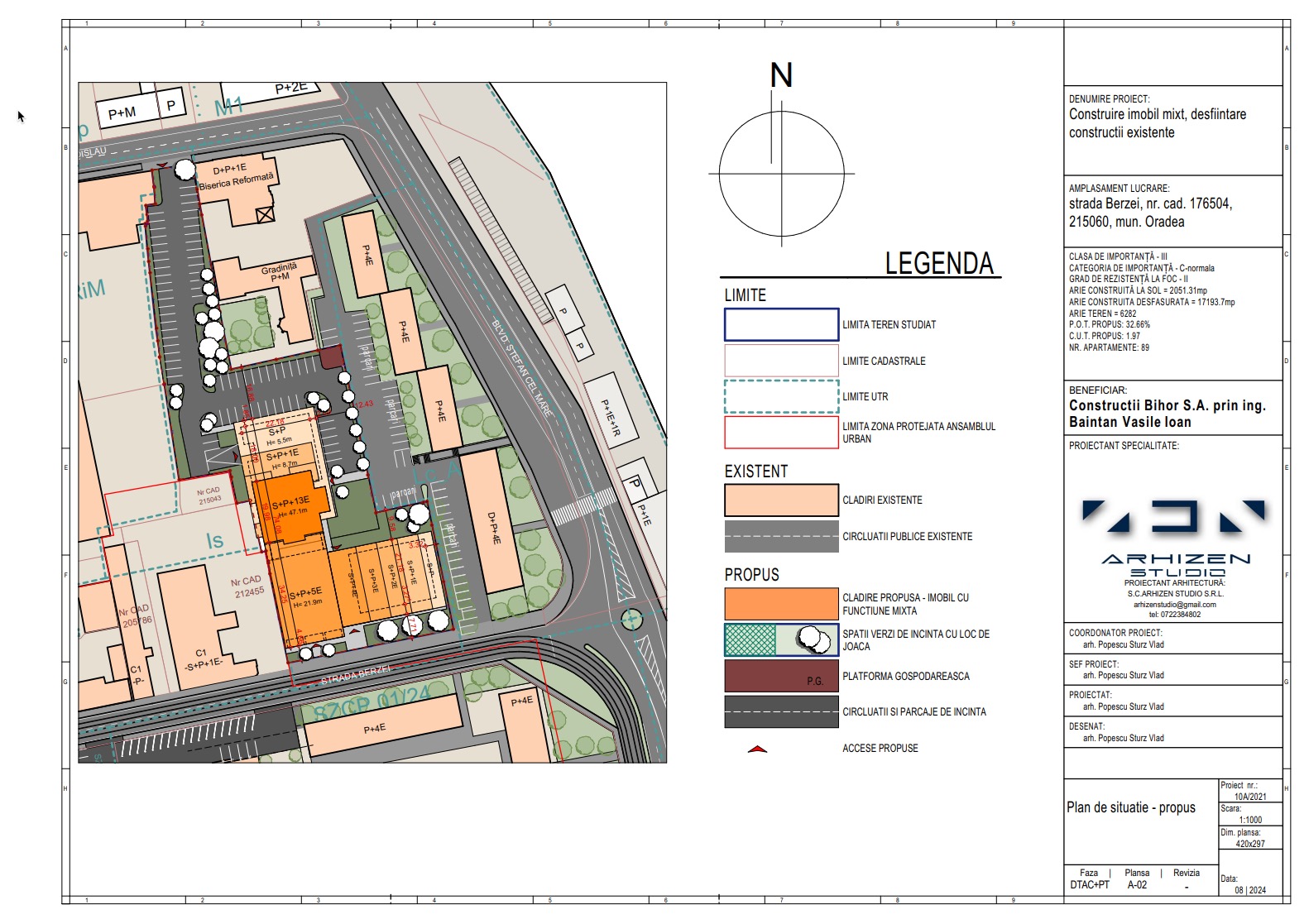Image resolution: width=1309 pixels, height=924 pixels.
Task: Click the arhizenstudio@gmail.com email address
Action: 1174,605
